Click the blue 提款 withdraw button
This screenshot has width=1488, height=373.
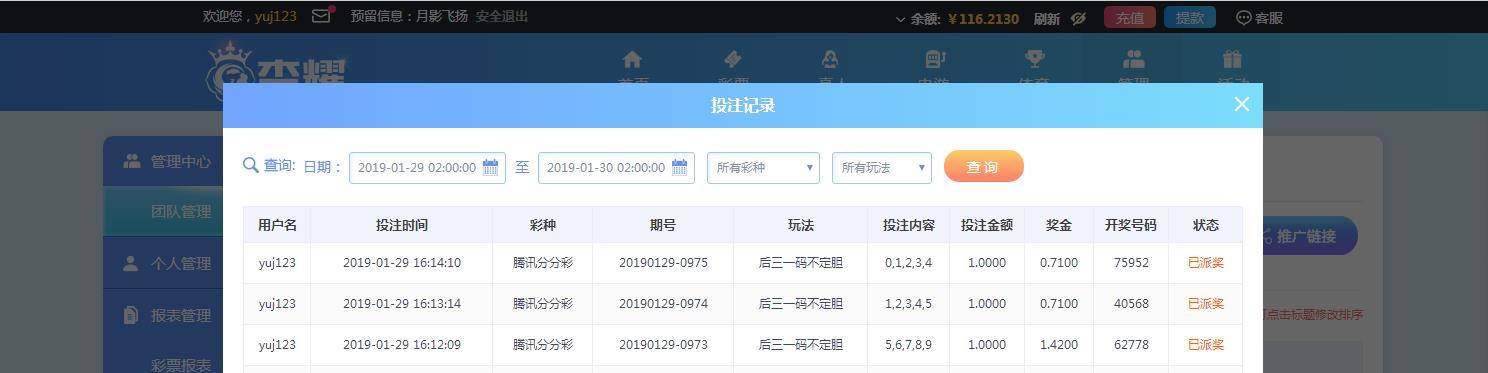pyautogui.click(x=1190, y=17)
